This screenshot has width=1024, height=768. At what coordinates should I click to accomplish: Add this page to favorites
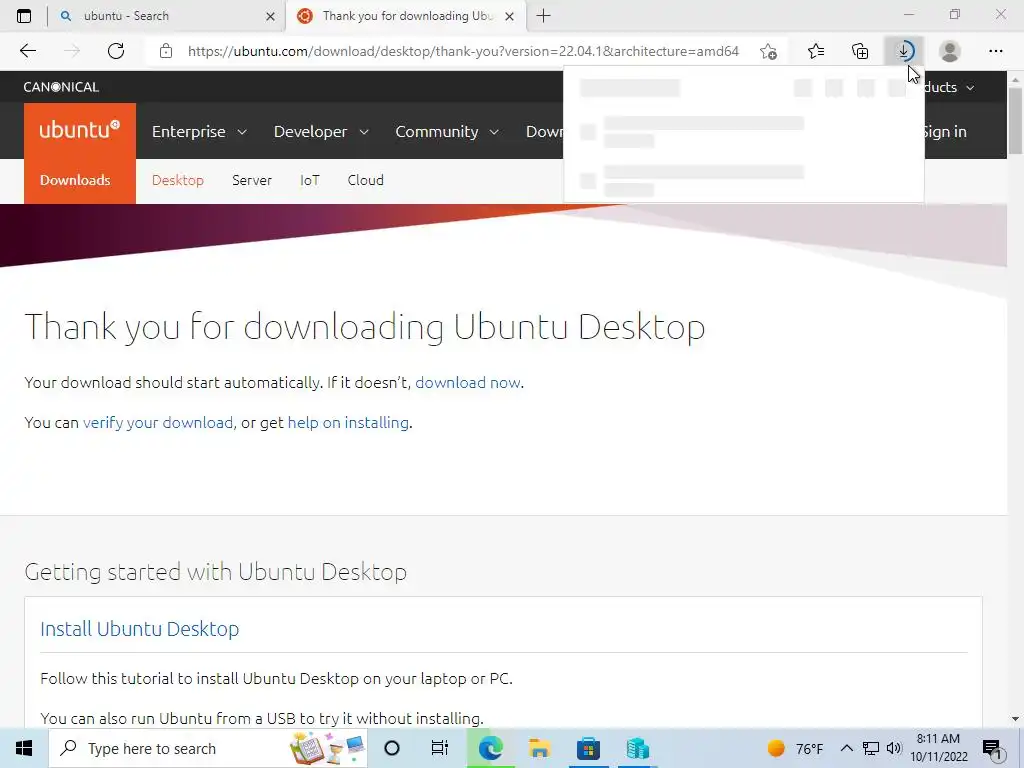pyautogui.click(x=769, y=51)
